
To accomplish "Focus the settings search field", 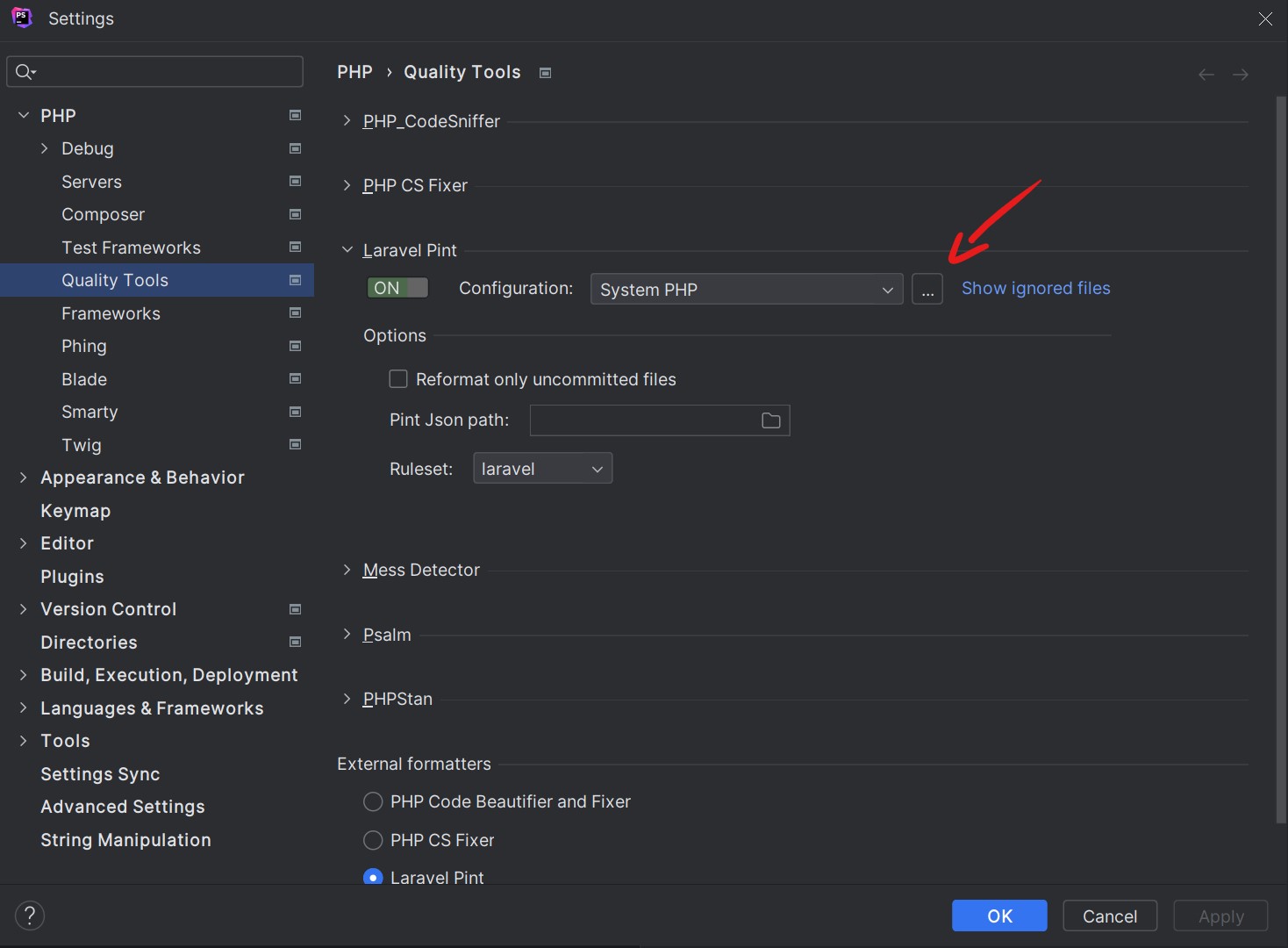I will point(155,72).
